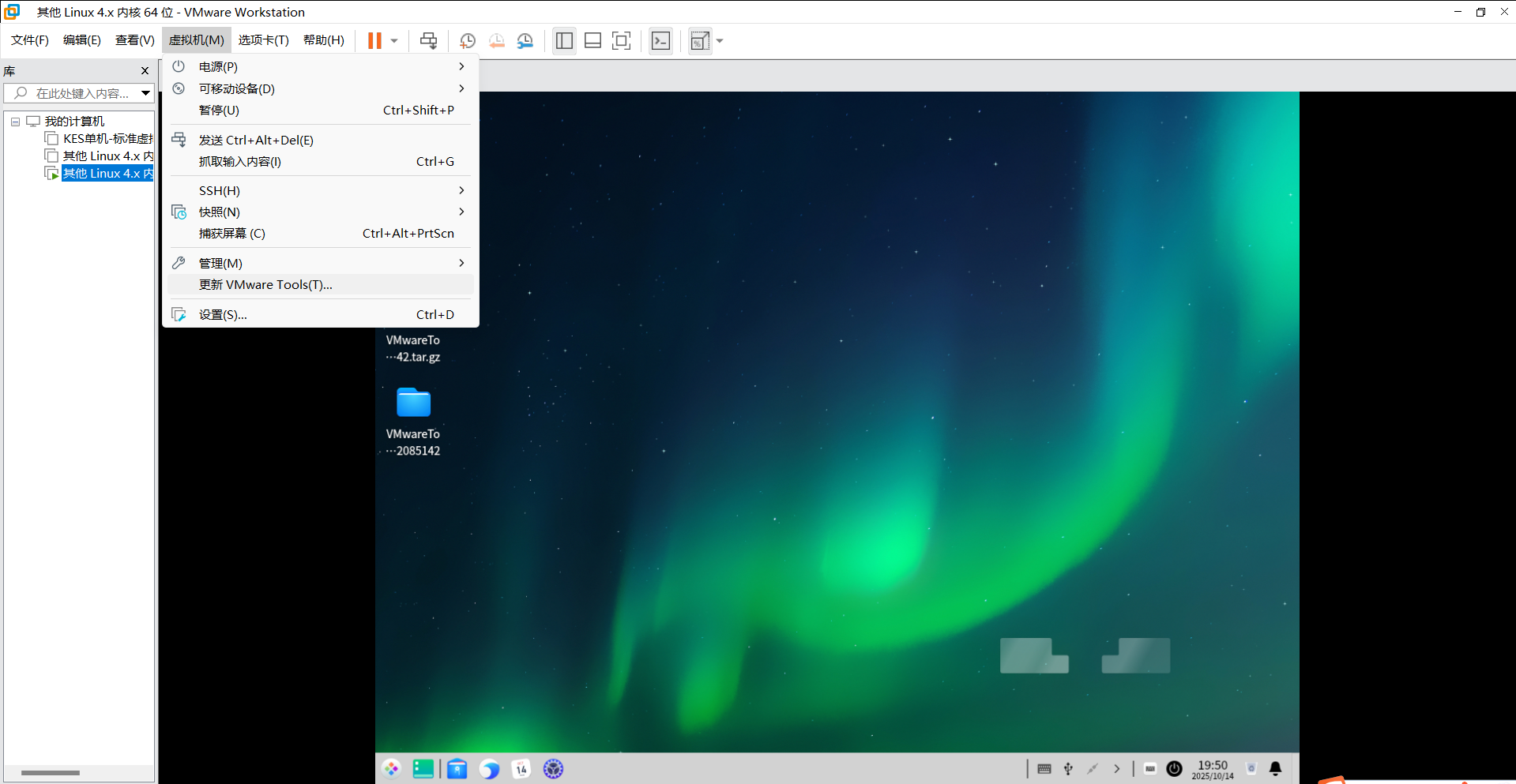This screenshot has height=784, width=1516.
Task: Choose 捕获屏幕 (C) entry
Action: 321,233
